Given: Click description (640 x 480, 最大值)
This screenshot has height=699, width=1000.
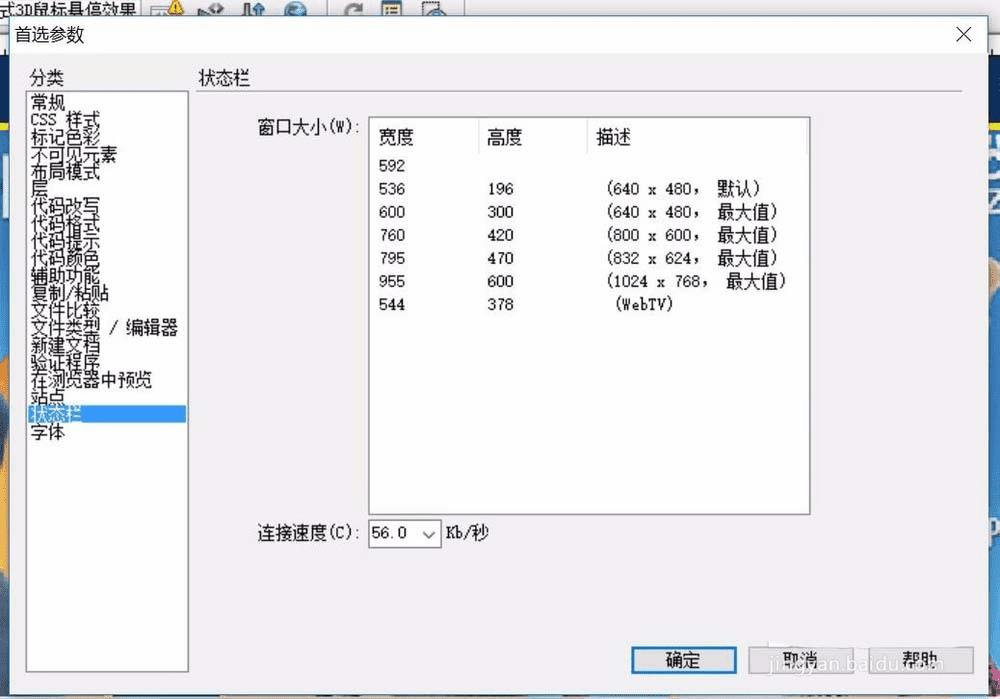Looking at the screenshot, I should click(x=691, y=212).
